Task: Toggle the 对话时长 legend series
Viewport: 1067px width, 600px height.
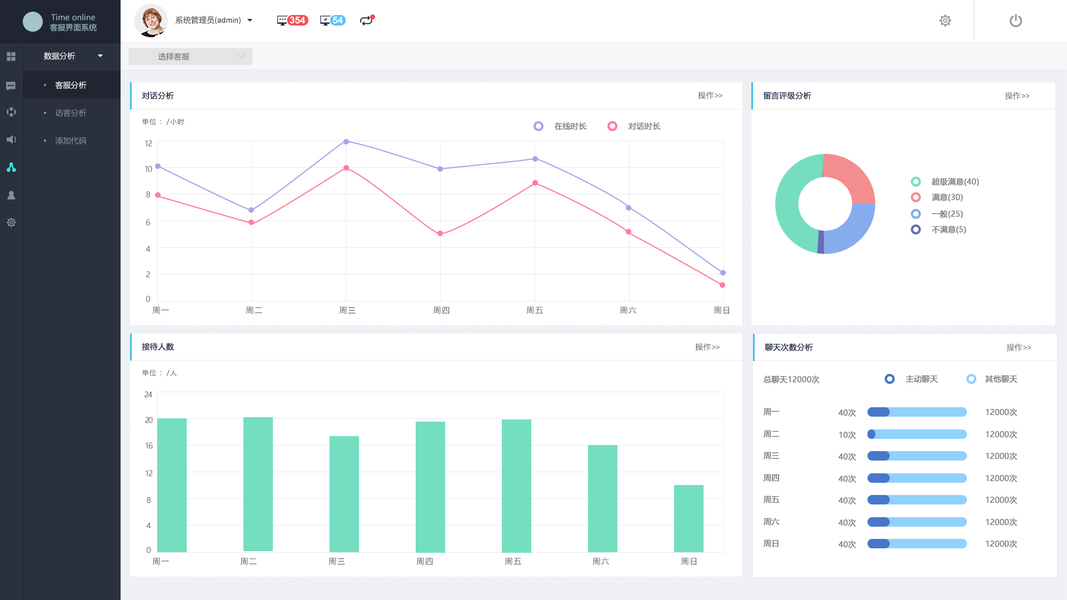Action: [x=634, y=127]
